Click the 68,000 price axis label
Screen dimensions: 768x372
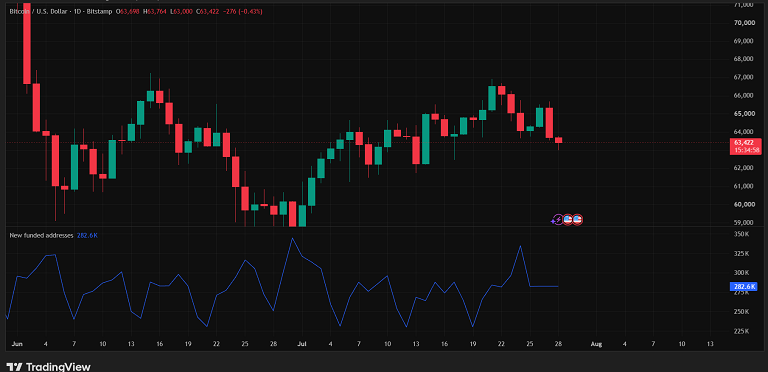tap(744, 59)
